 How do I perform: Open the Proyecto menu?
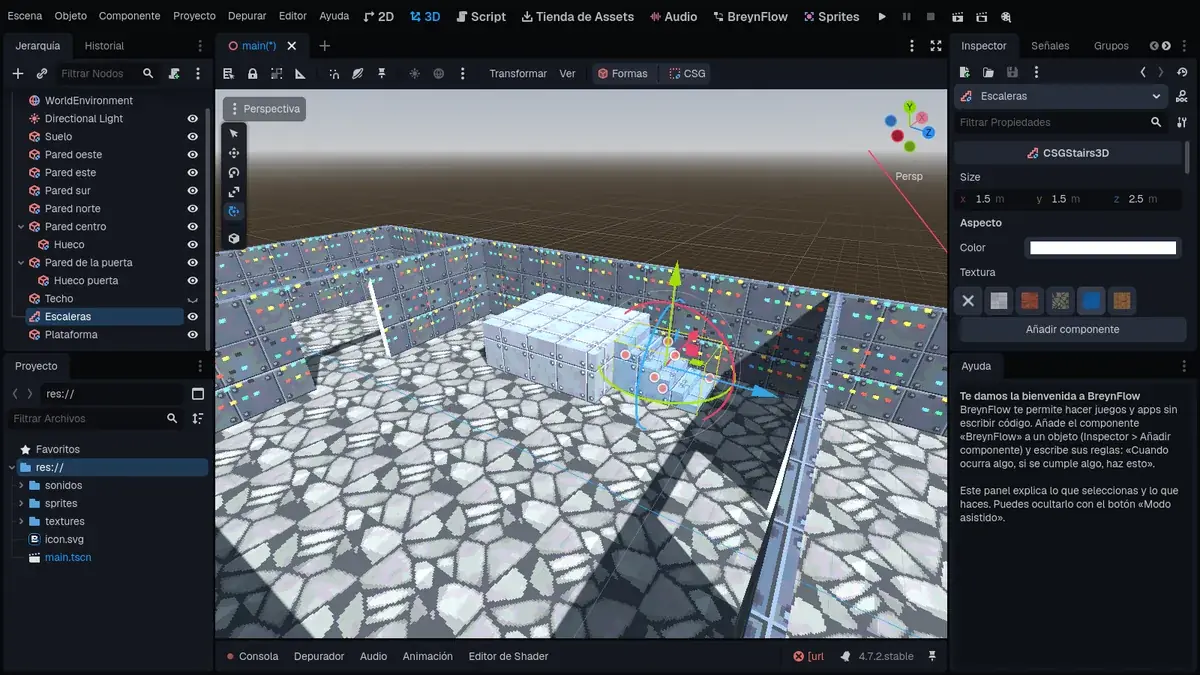coord(194,16)
